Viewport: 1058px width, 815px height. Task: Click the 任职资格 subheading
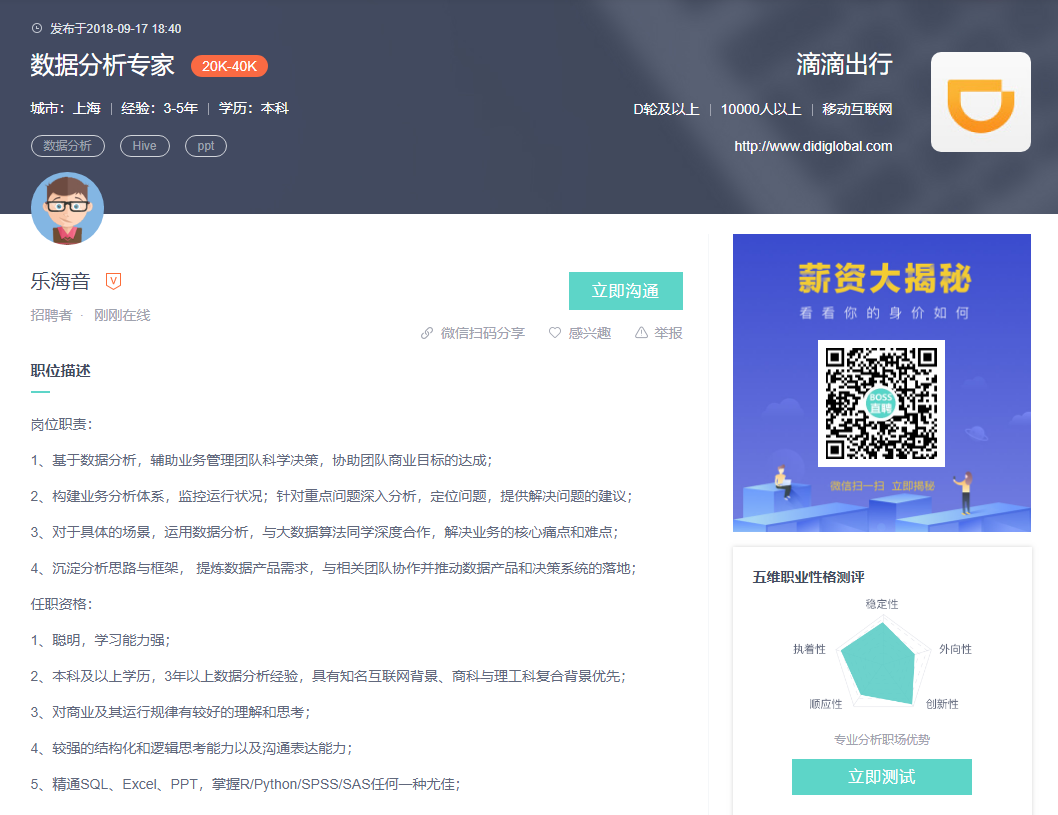(x=61, y=604)
